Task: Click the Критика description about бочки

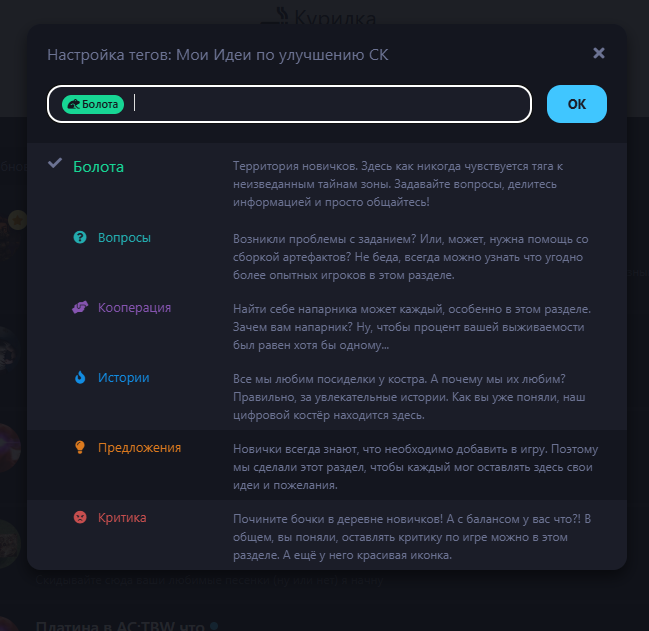Action: click(412, 537)
